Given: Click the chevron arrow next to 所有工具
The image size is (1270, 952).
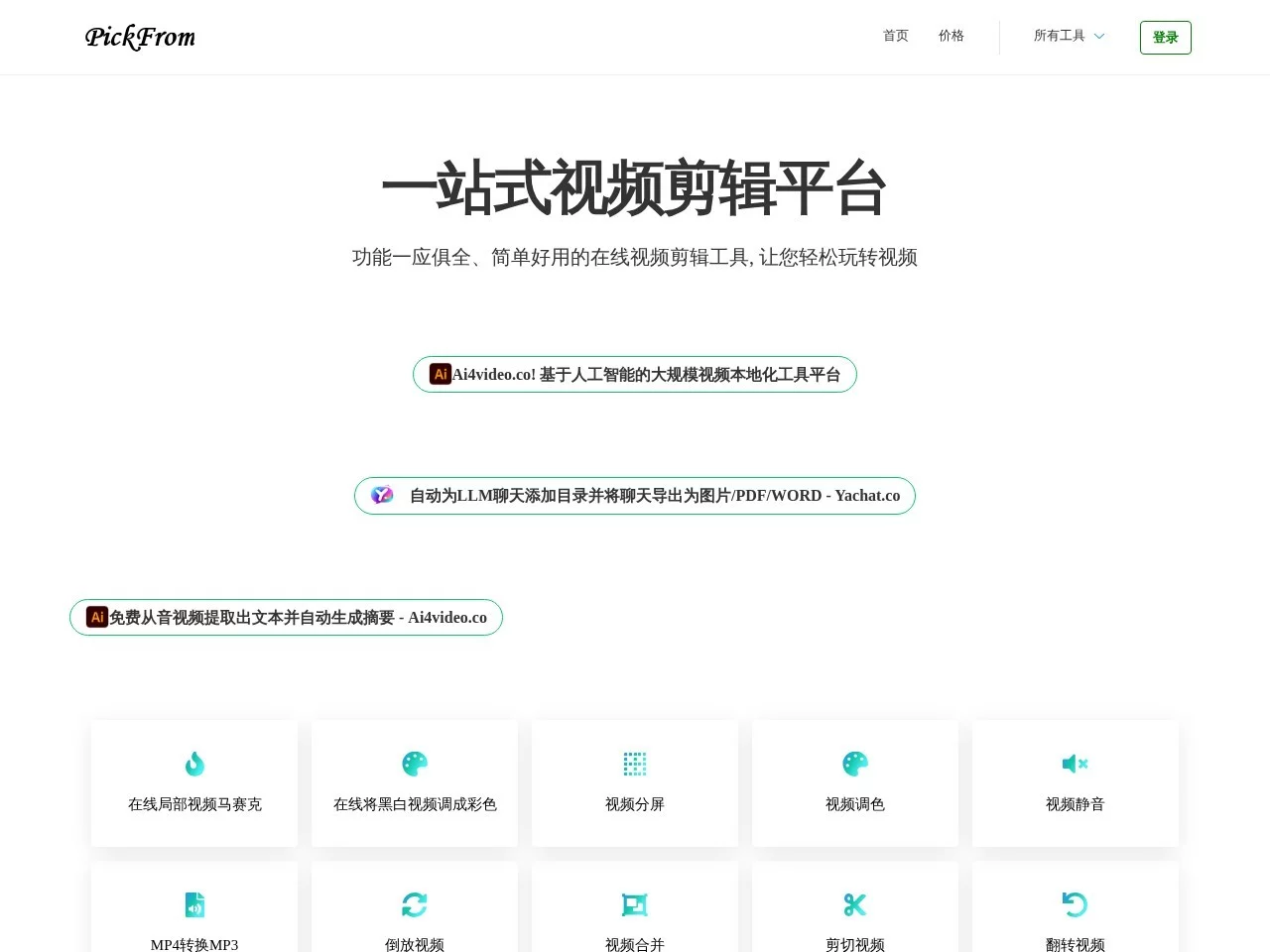Looking at the screenshot, I should [1099, 37].
